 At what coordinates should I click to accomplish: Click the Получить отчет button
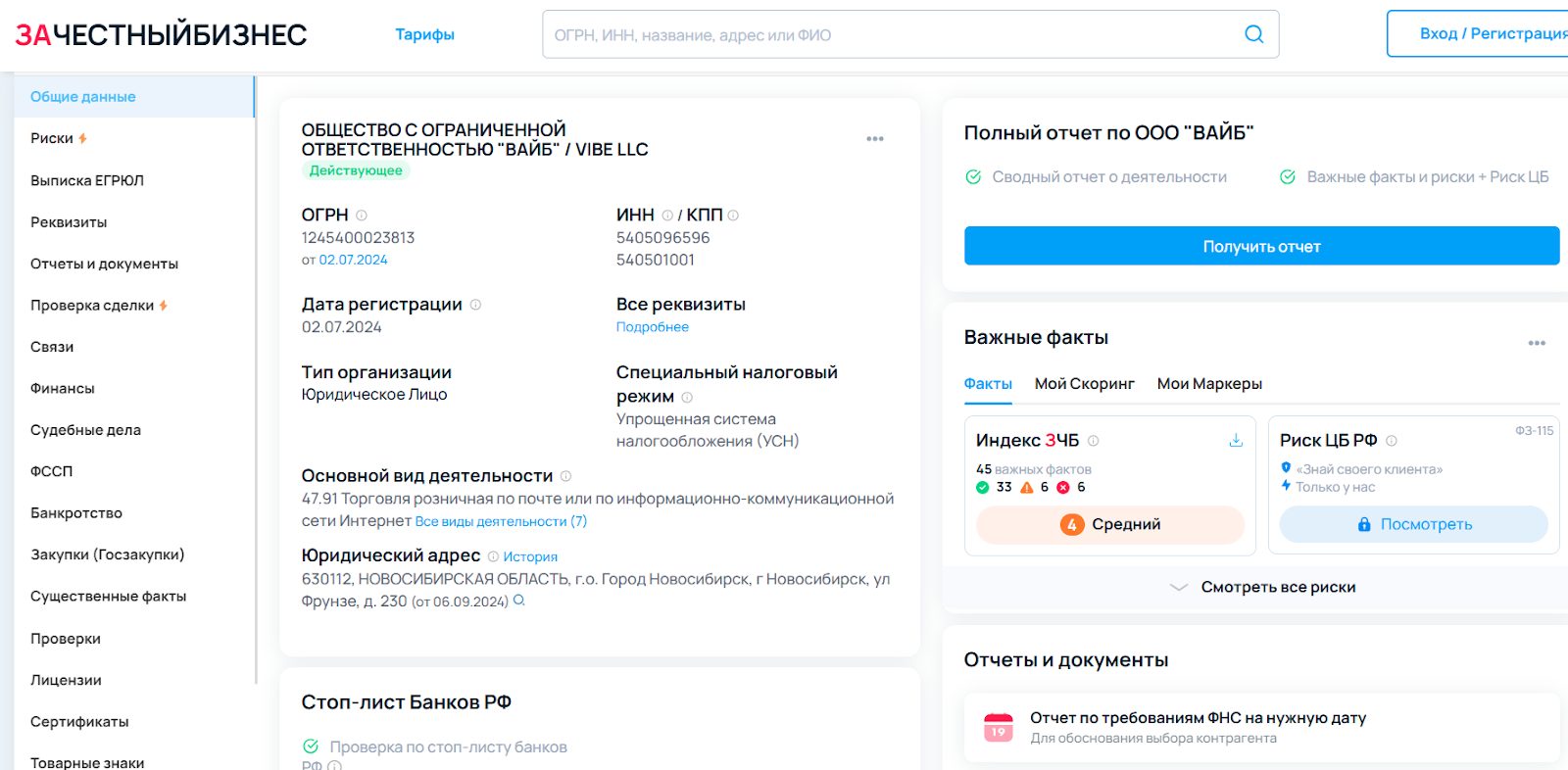[x=1261, y=246]
